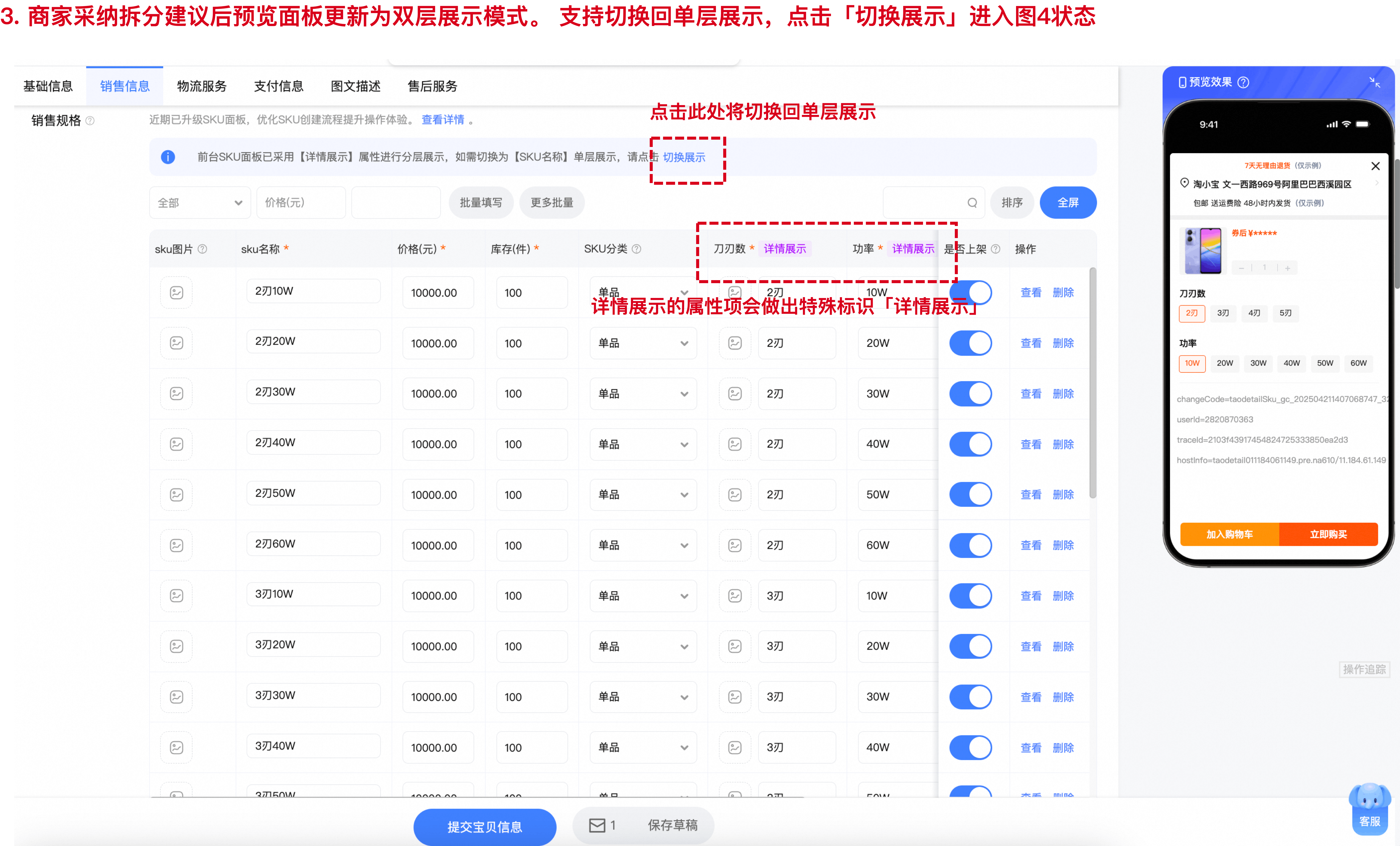Viewport: 1400px width, 846px height.
Task: Click the help icon beside 预览效果
Action: [x=1243, y=82]
